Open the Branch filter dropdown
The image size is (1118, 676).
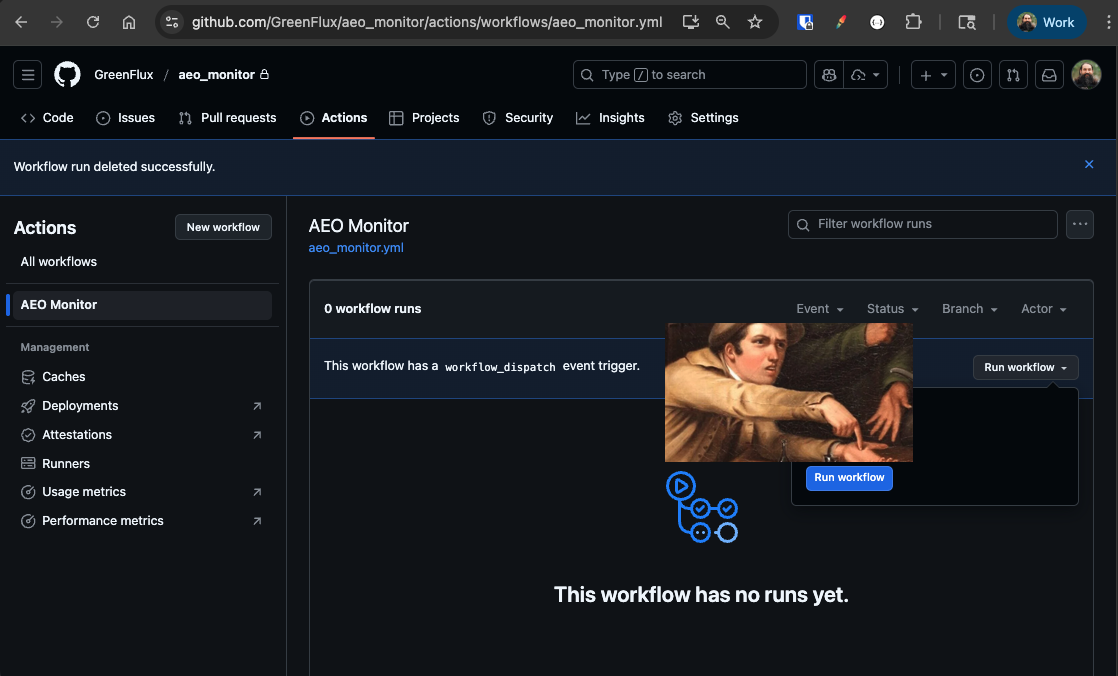[968, 309]
